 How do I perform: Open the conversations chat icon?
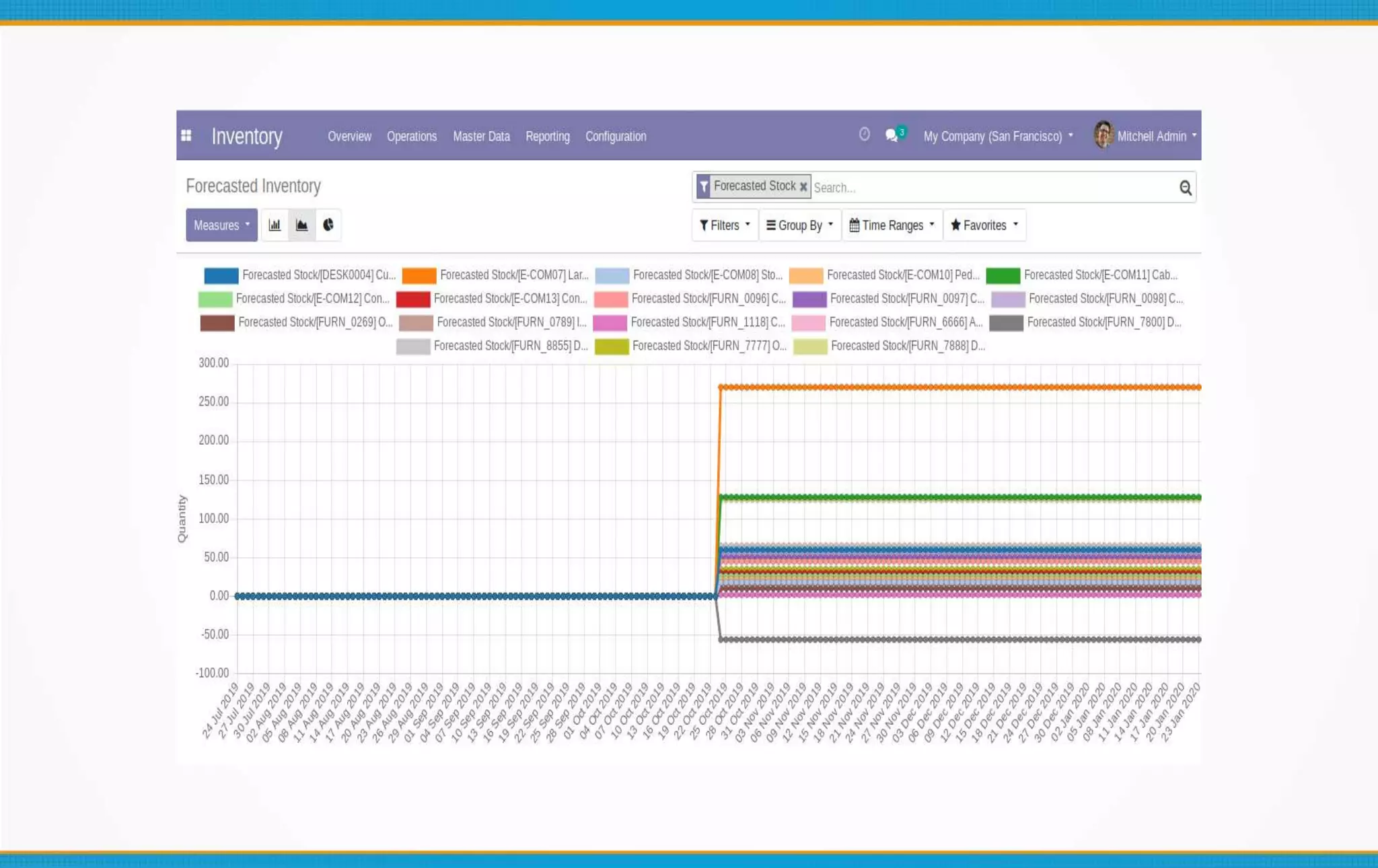point(892,135)
